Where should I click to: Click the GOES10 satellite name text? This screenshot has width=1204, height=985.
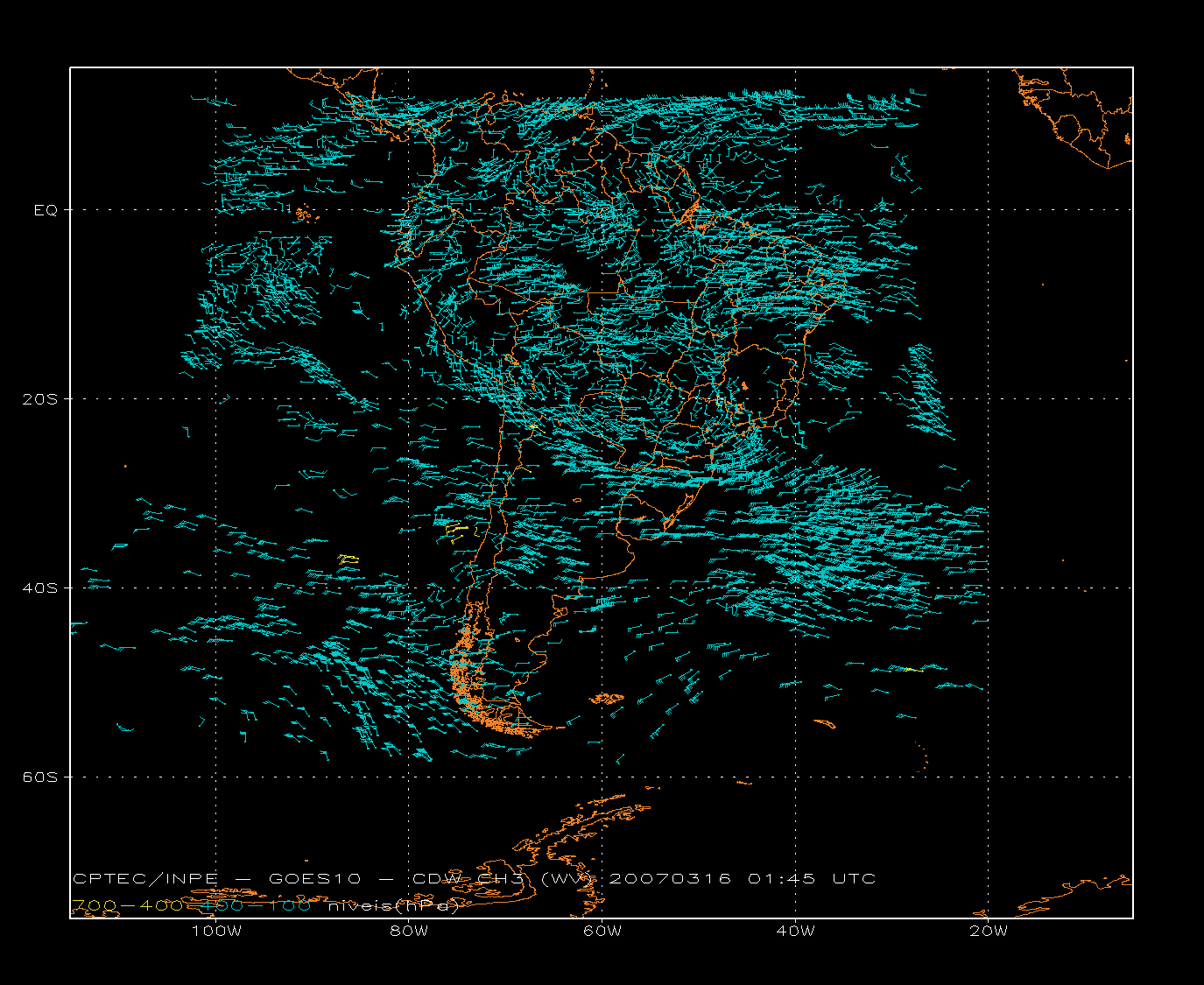(x=314, y=879)
